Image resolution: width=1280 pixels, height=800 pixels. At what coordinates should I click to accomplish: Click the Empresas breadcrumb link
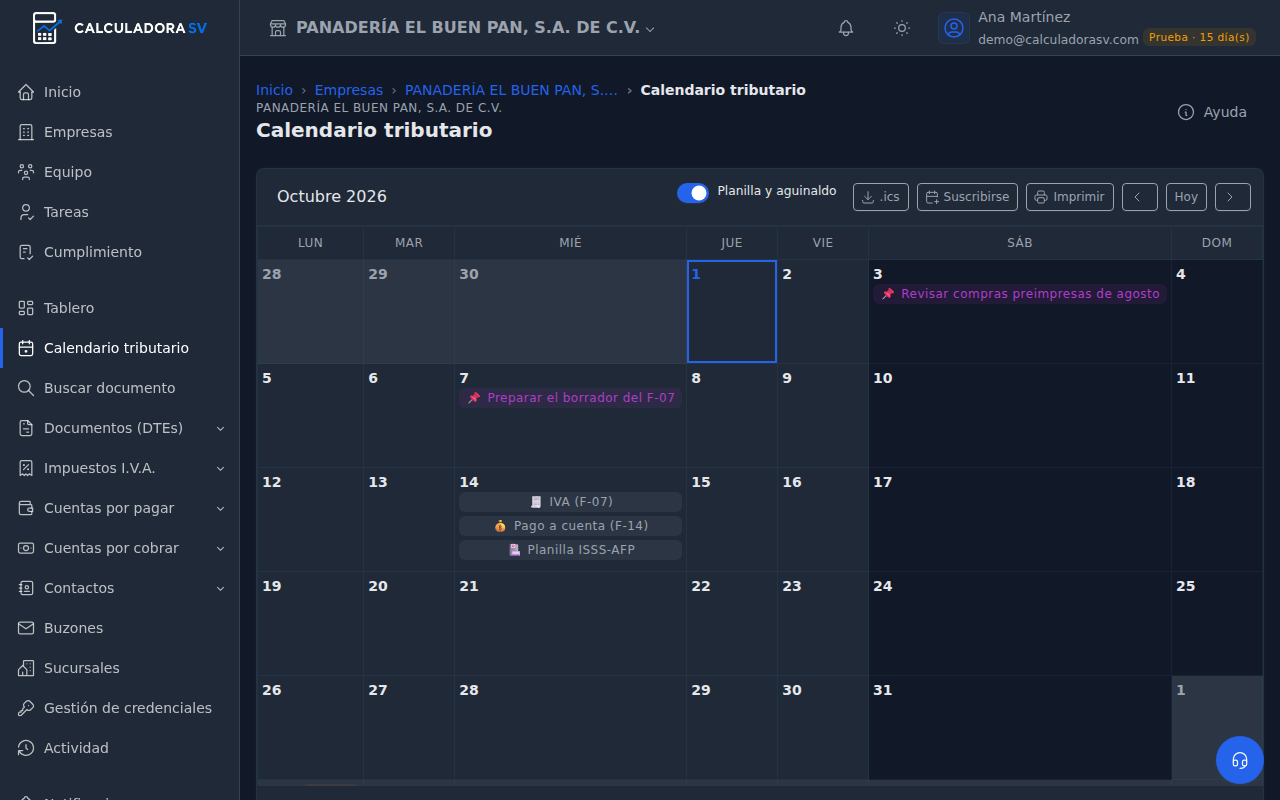click(x=349, y=90)
